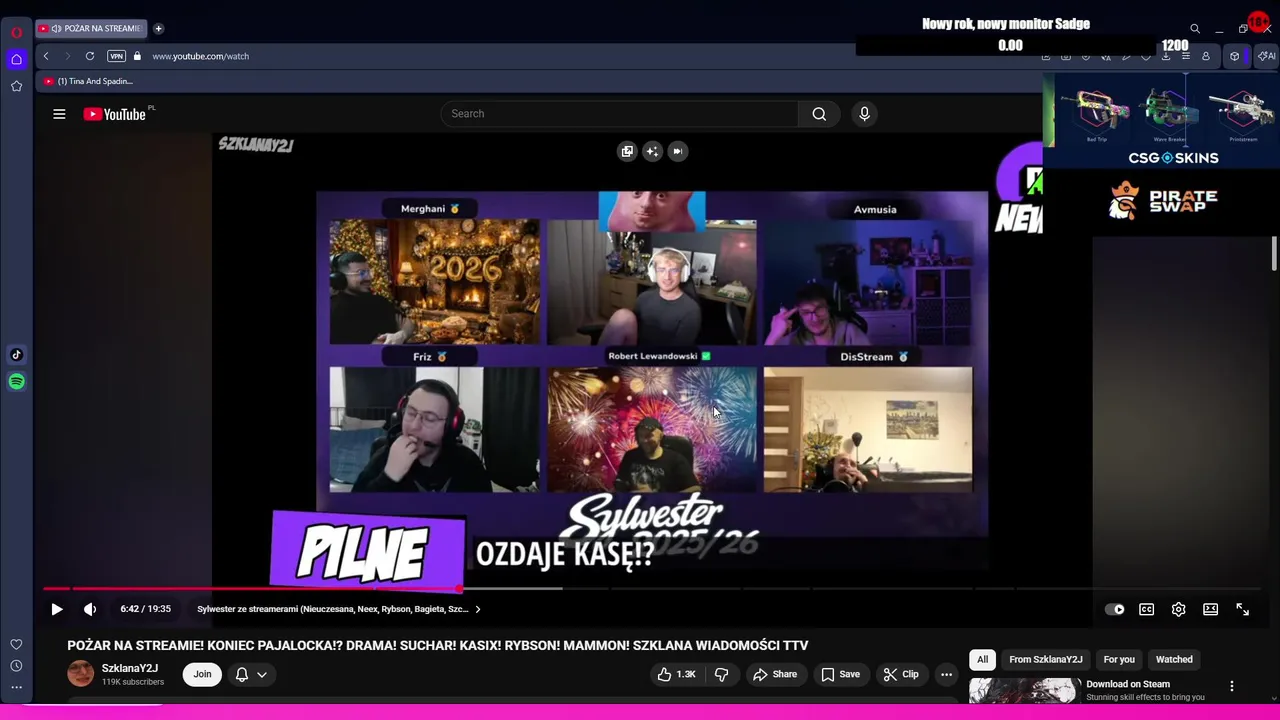The height and width of the screenshot is (720, 1280).
Task: Click the sparkle icon above the player
Action: pos(652,151)
